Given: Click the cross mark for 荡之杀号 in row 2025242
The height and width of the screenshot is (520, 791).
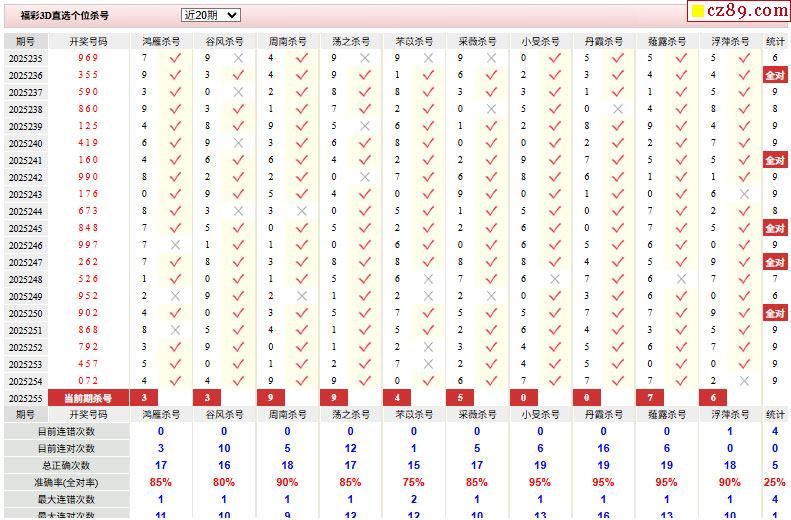Looking at the screenshot, I should pos(365,177).
